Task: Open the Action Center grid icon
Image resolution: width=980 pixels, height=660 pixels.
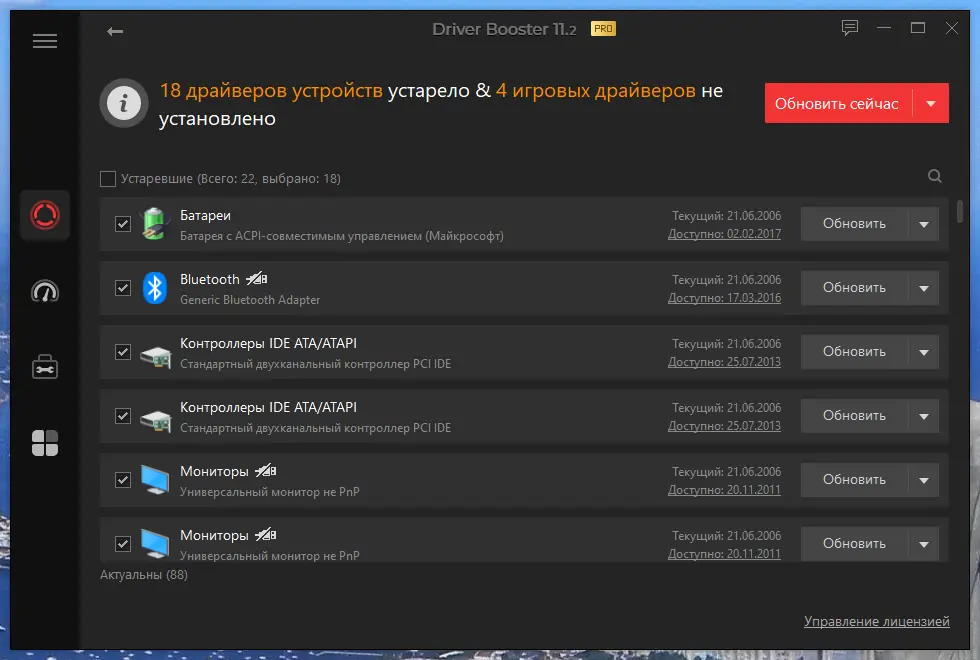Action: coord(44,442)
